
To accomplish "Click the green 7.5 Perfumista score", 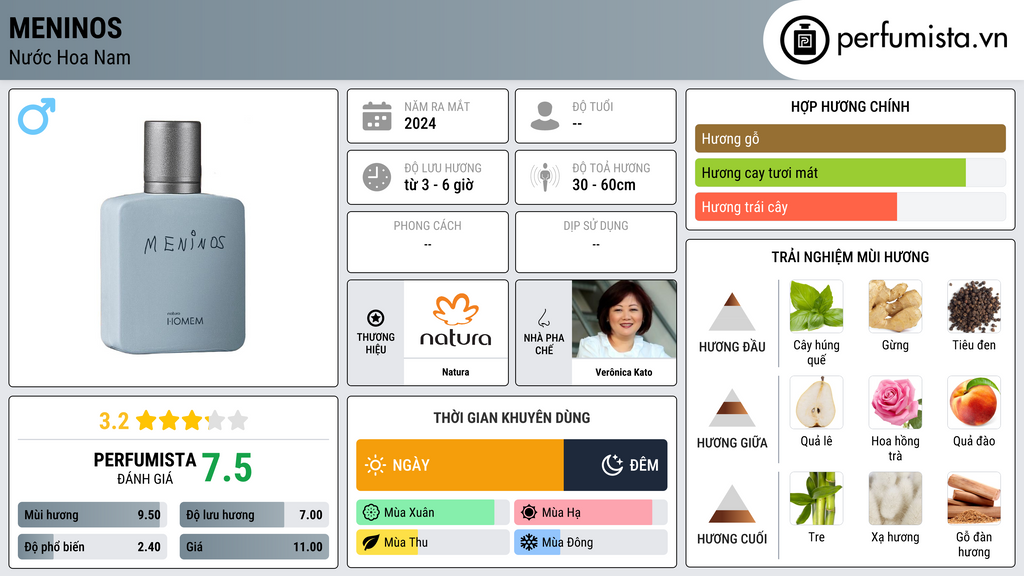I will (x=227, y=468).
